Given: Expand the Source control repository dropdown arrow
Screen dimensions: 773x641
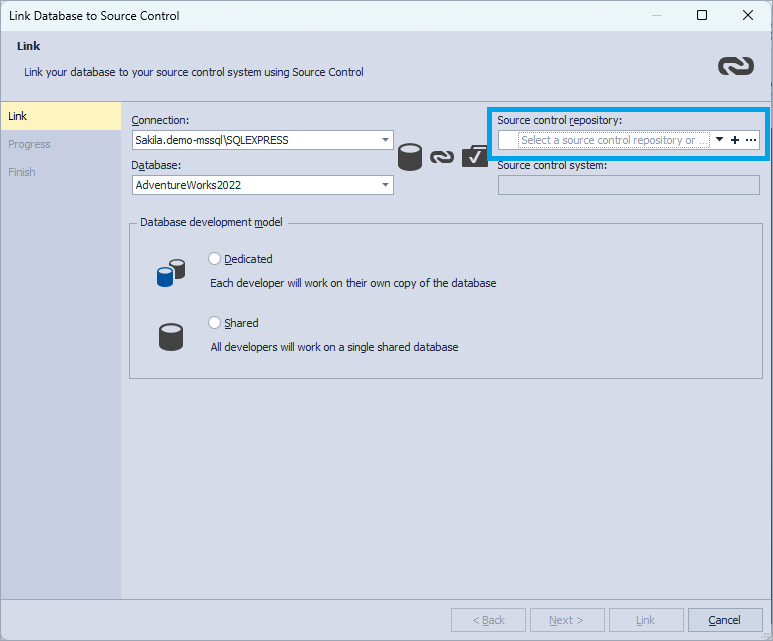Looking at the screenshot, I should 719,140.
